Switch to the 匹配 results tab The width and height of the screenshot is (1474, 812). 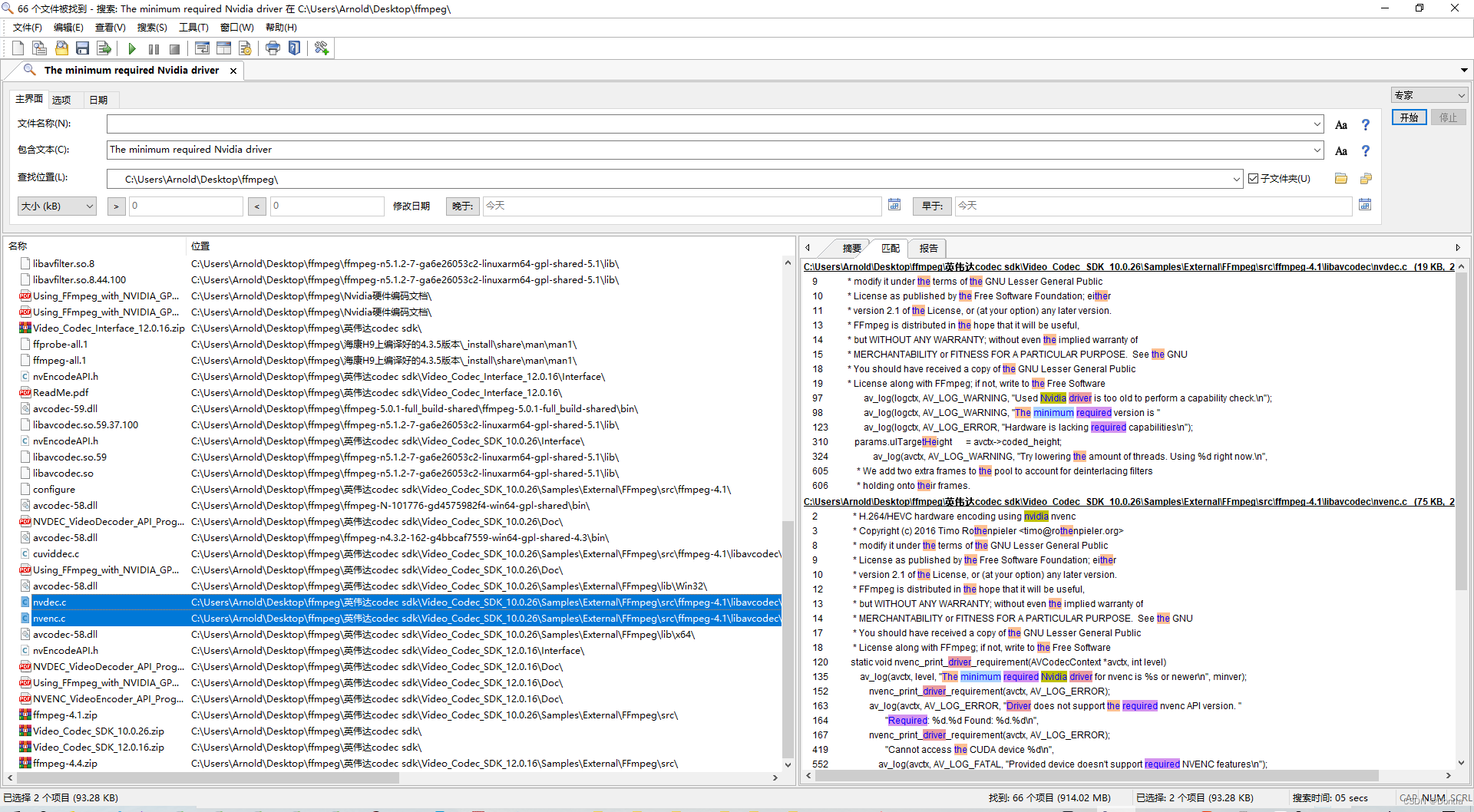pos(890,247)
